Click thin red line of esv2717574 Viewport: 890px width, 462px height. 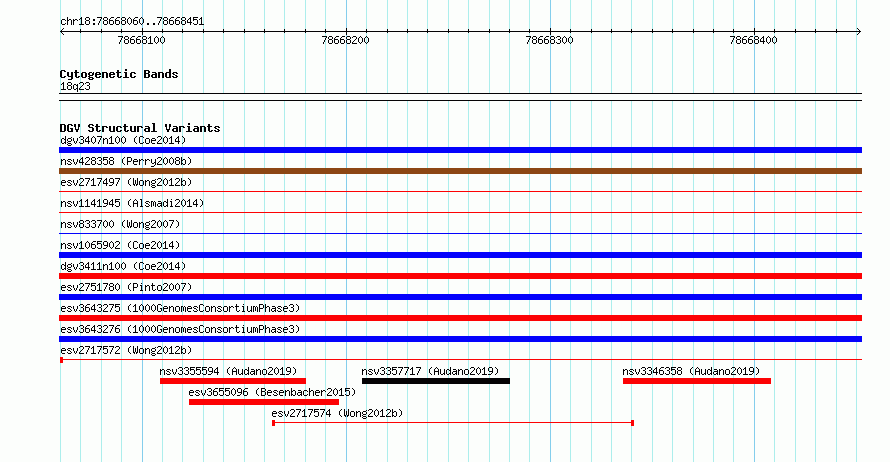pos(453,423)
